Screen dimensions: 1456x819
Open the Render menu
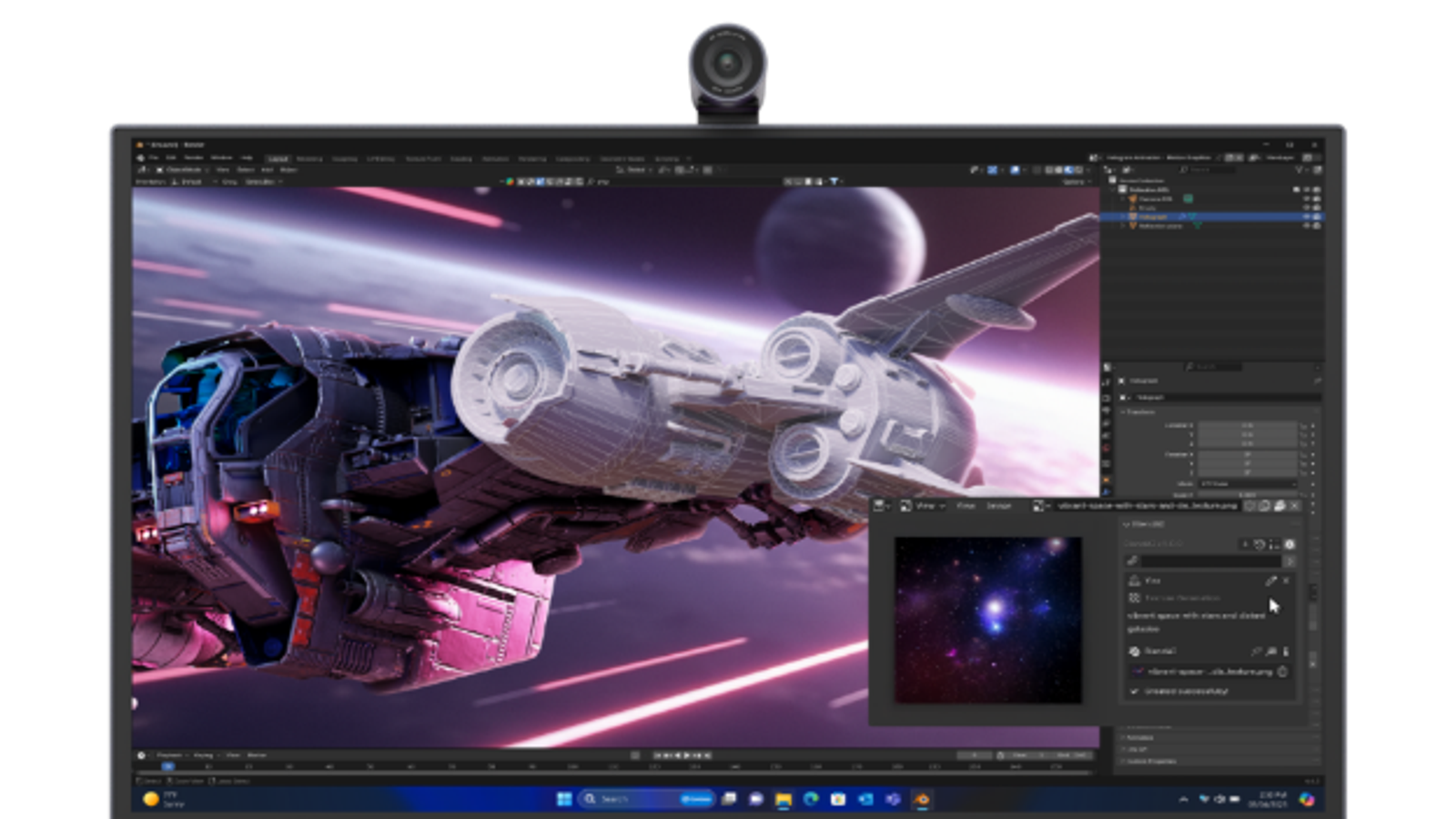(x=193, y=157)
